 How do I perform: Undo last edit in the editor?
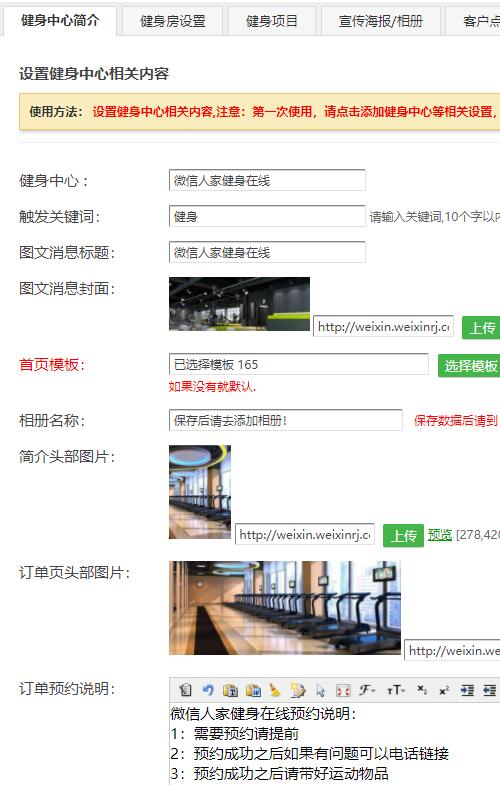[x=208, y=690]
